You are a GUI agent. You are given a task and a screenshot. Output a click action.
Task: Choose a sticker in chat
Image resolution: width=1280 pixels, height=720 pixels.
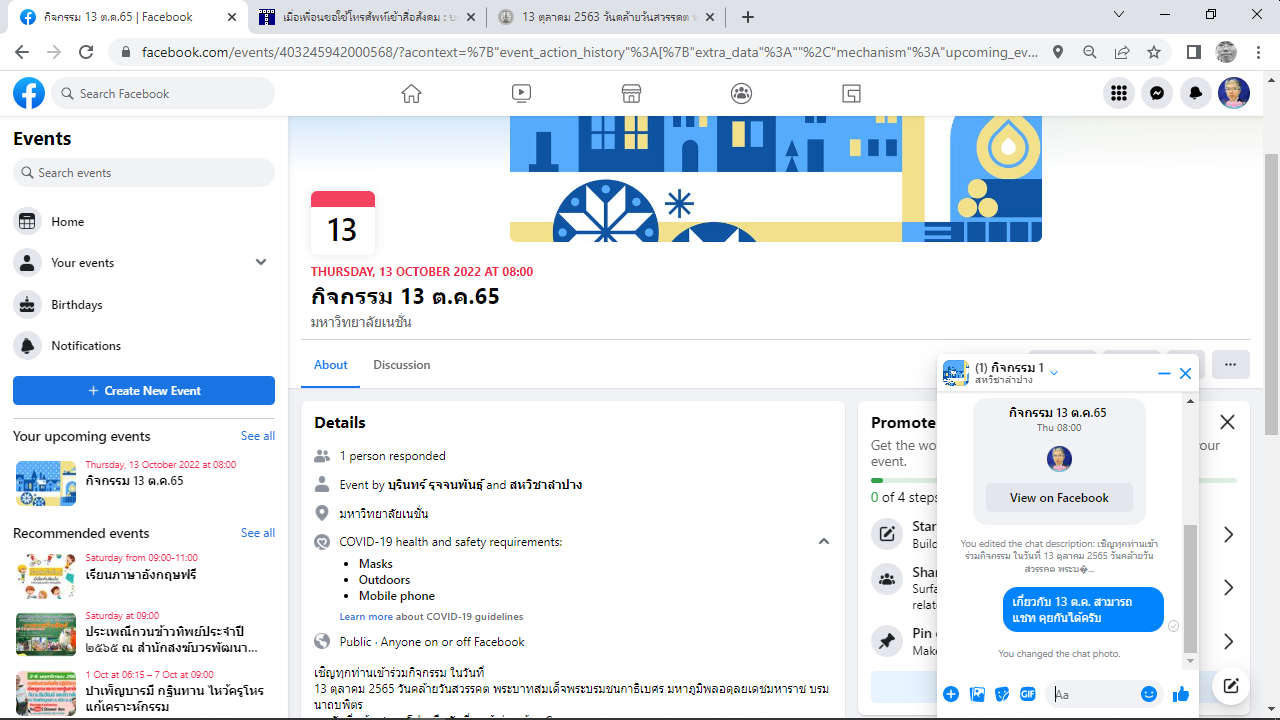(1002, 694)
